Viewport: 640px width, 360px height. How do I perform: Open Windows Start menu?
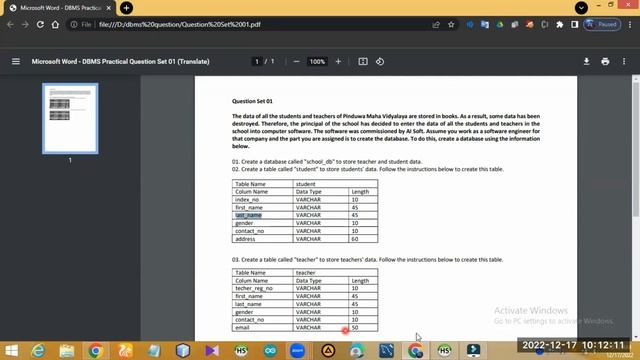click(x=11, y=351)
